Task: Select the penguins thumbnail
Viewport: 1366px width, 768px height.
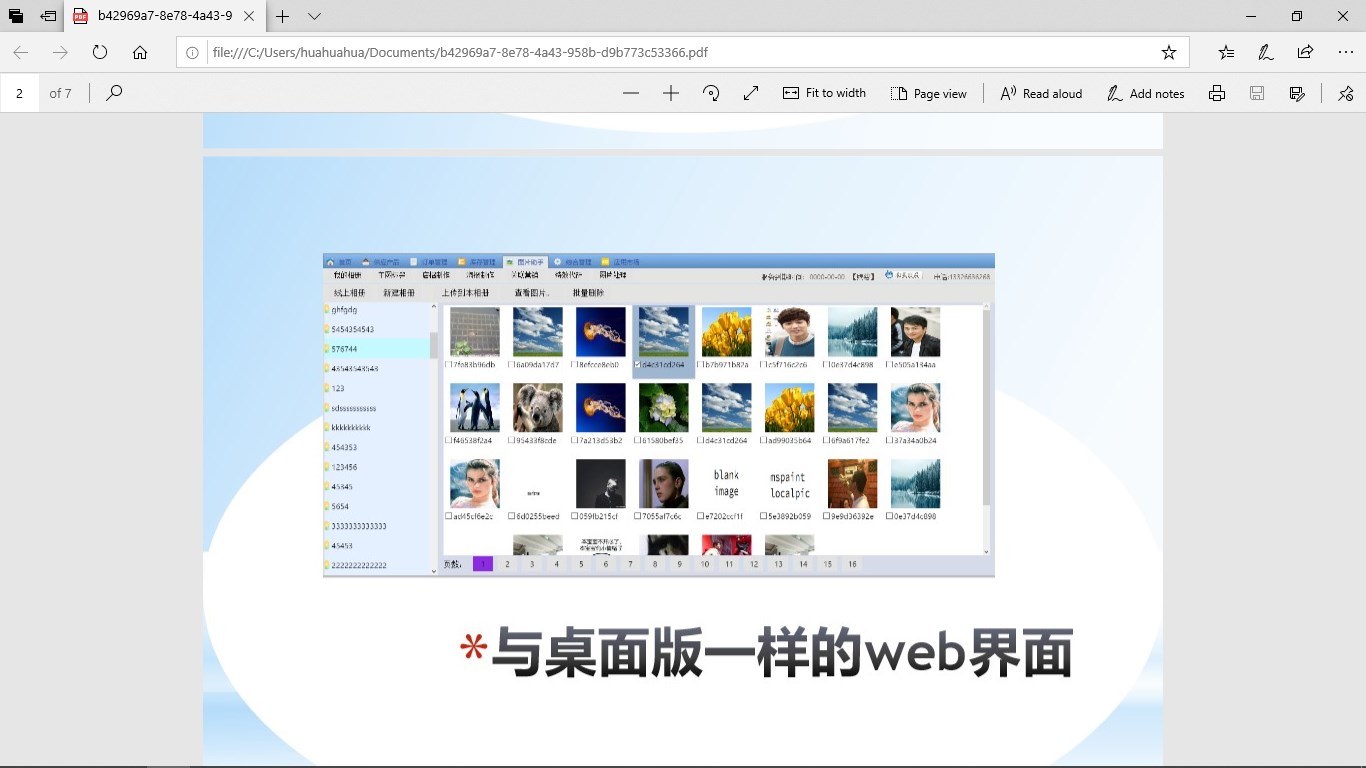Action: [x=475, y=408]
